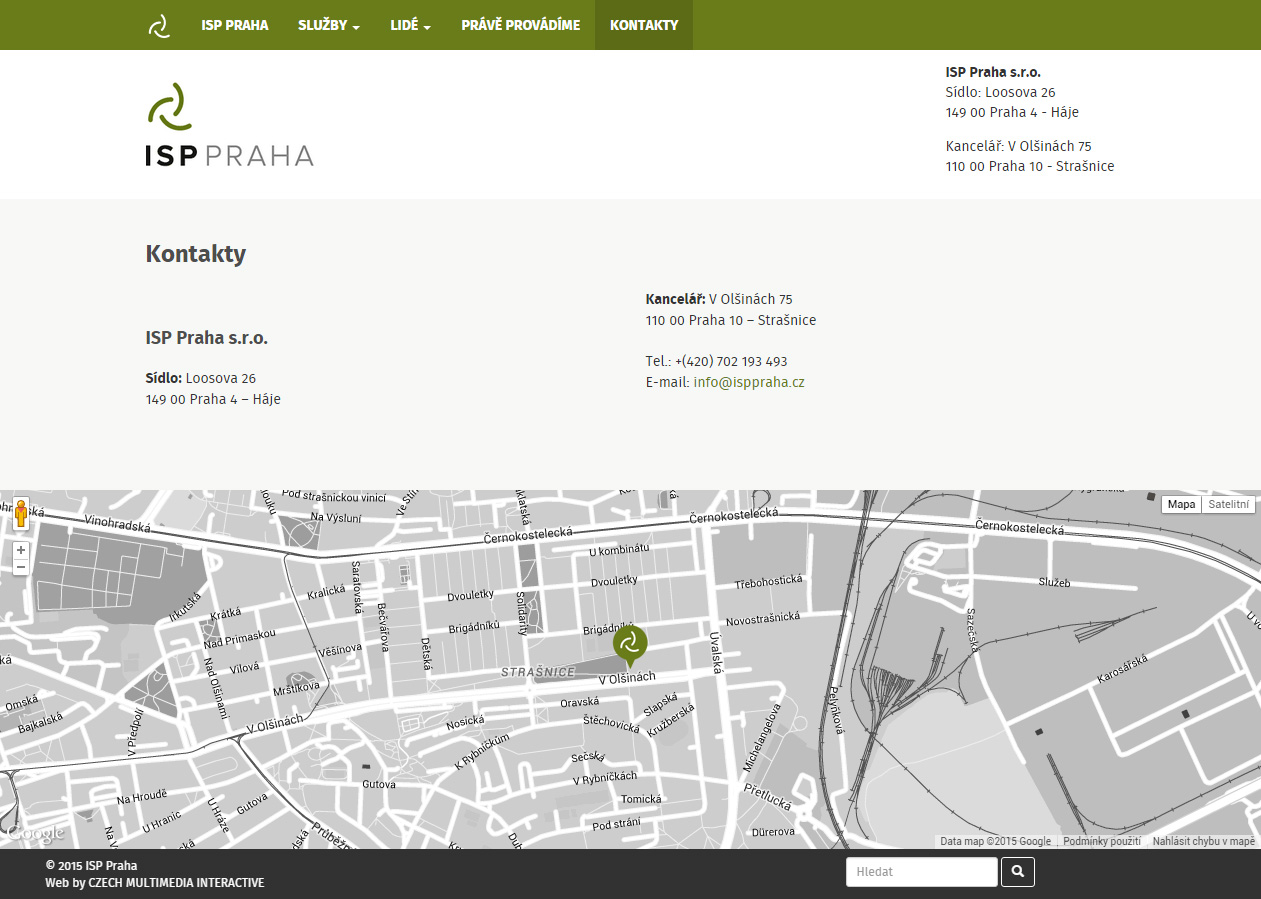The width and height of the screenshot is (1261, 899).
Task: Focus the Hledat search field
Action: (x=922, y=872)
